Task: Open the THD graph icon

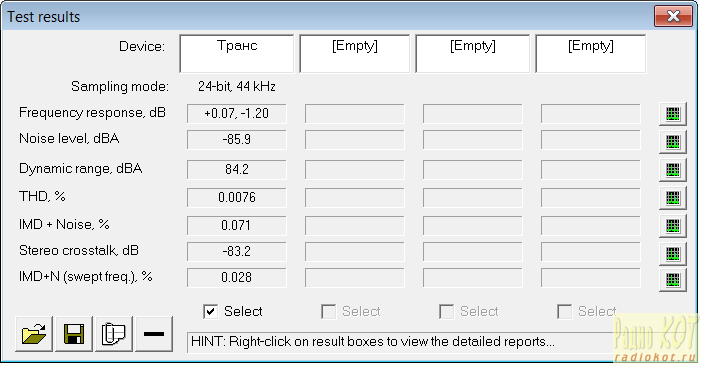Action: tap(672, 198)
